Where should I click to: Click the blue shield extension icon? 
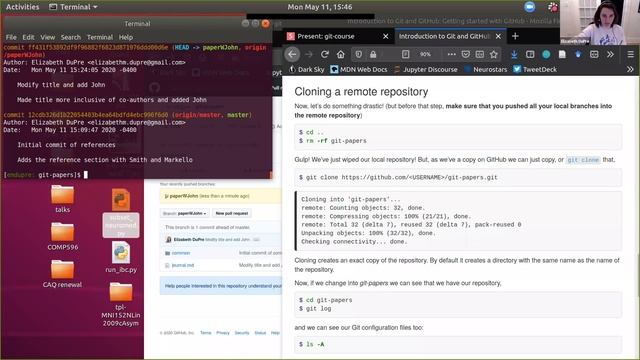pyautogui.click(x=578, y=54)
